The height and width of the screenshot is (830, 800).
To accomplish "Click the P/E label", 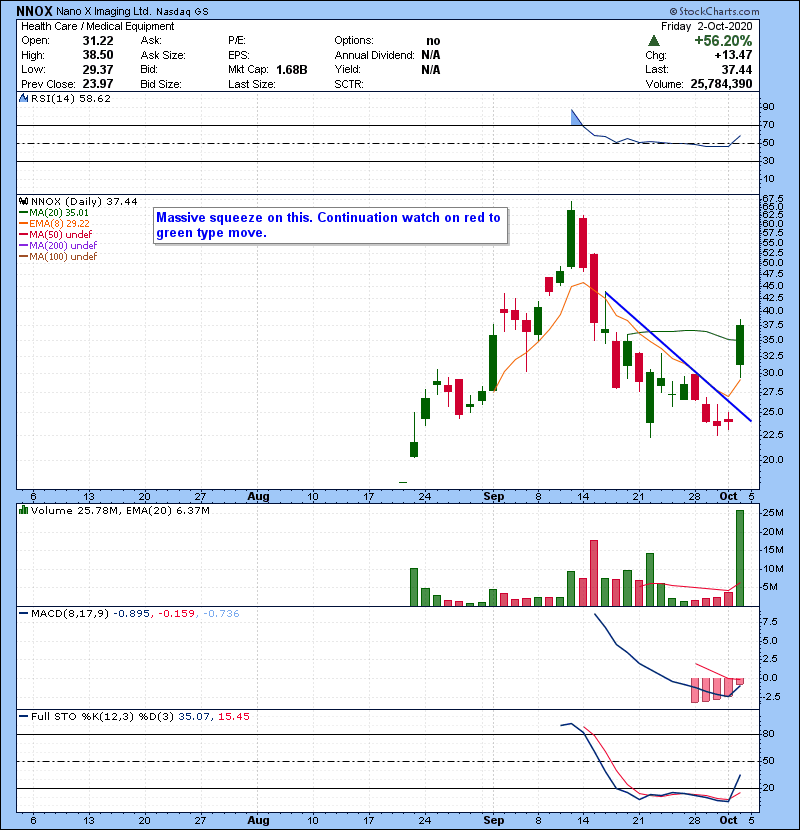I will (x=237, y=40).
